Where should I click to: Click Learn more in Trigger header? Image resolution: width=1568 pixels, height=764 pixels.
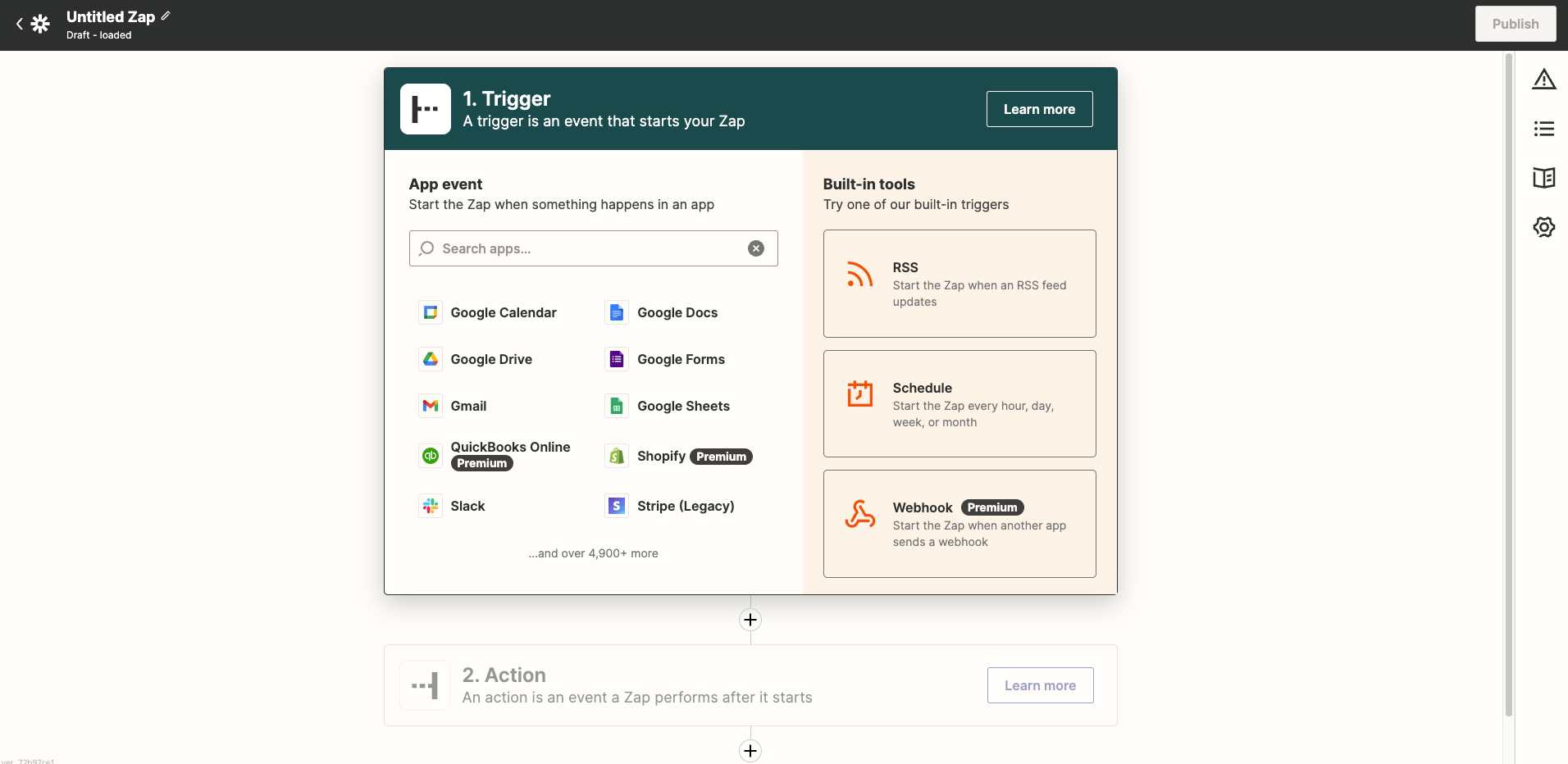pyautogui.click(x=1039, y=109)
